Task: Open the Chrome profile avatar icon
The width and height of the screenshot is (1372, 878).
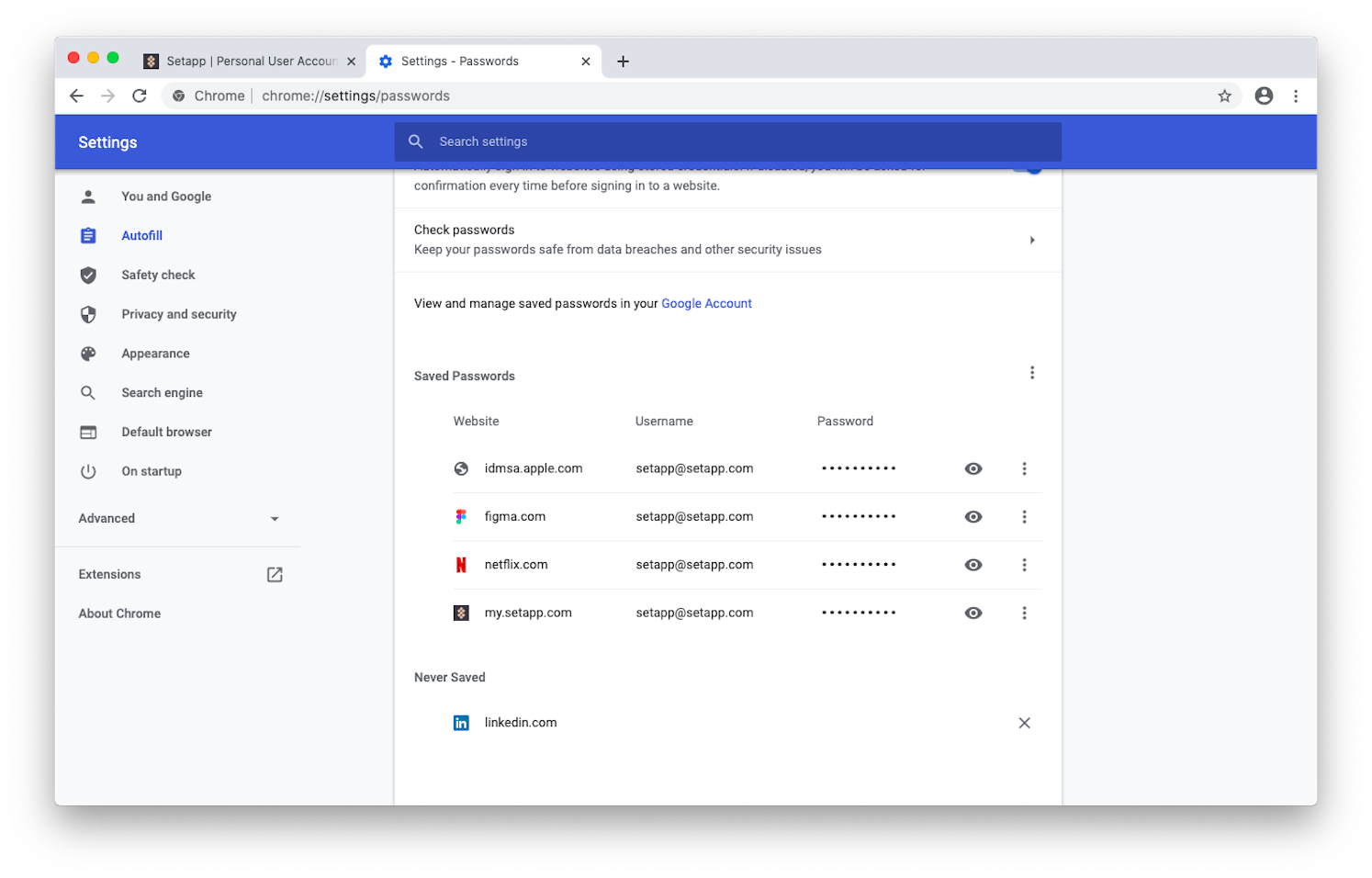Action: coord(1264,96)
